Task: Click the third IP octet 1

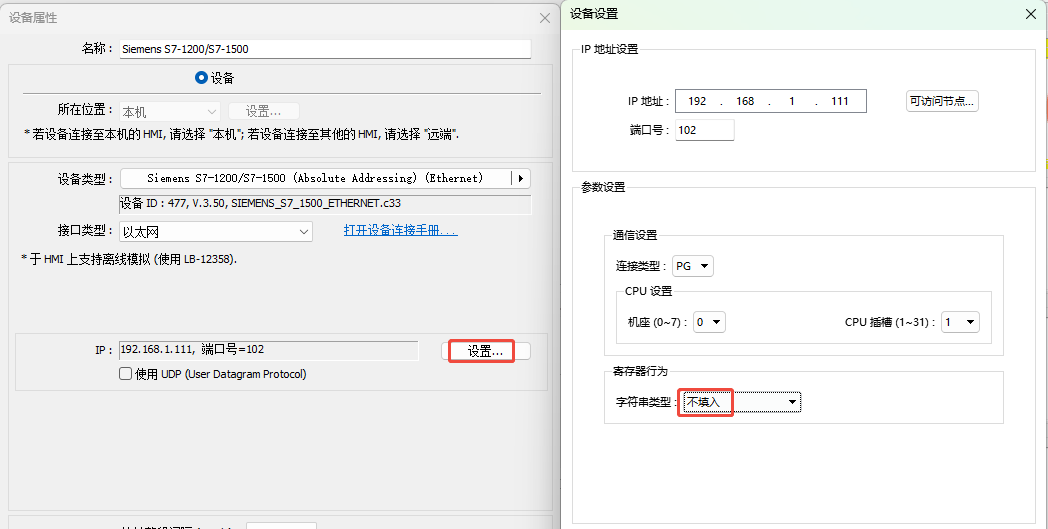Action: [792, 102]
